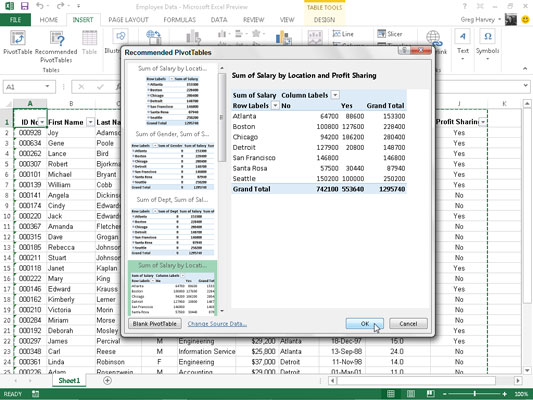Add a new sheet with plus icon

[x=107, y=381]
